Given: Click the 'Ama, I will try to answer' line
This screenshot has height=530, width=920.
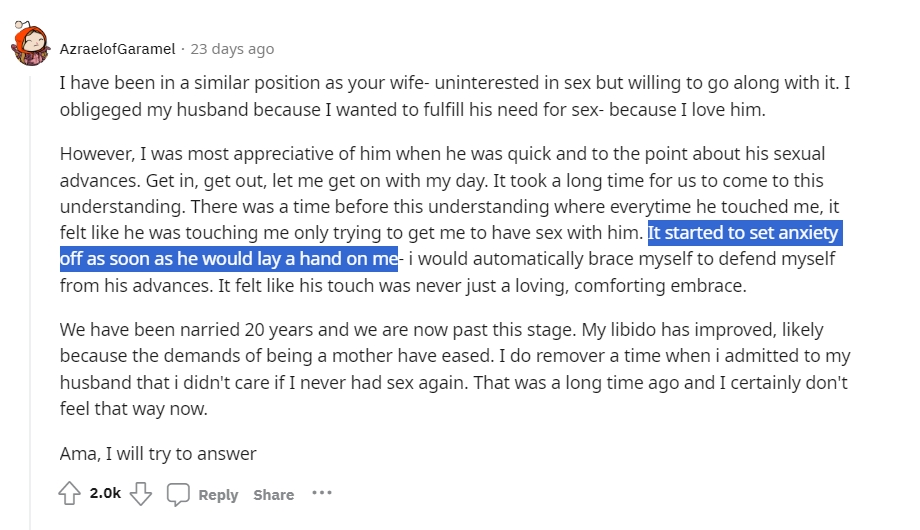Looking at the screenshot, I should (158, 454).
